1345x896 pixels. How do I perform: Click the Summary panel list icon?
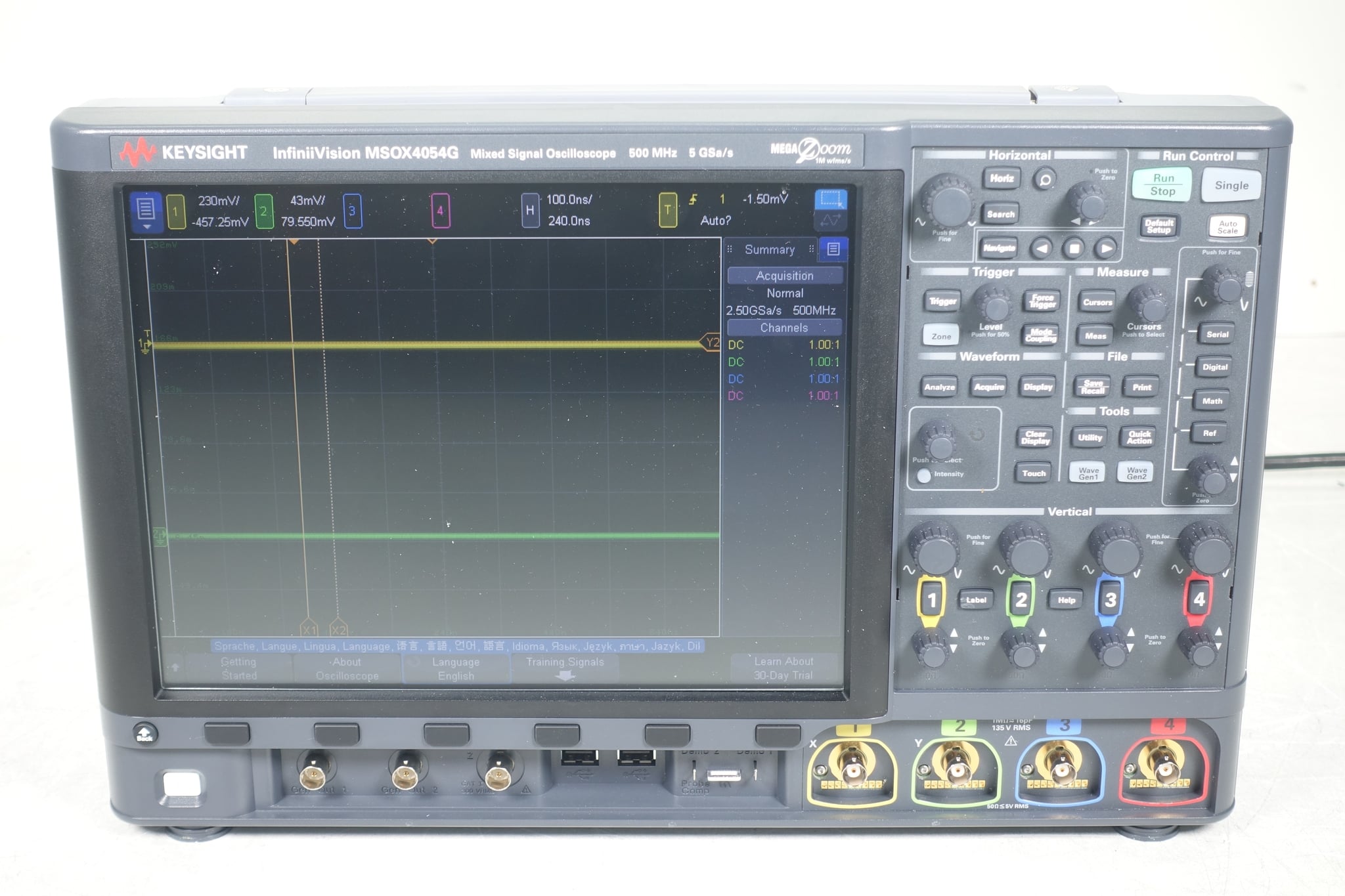tap(833, 249)
